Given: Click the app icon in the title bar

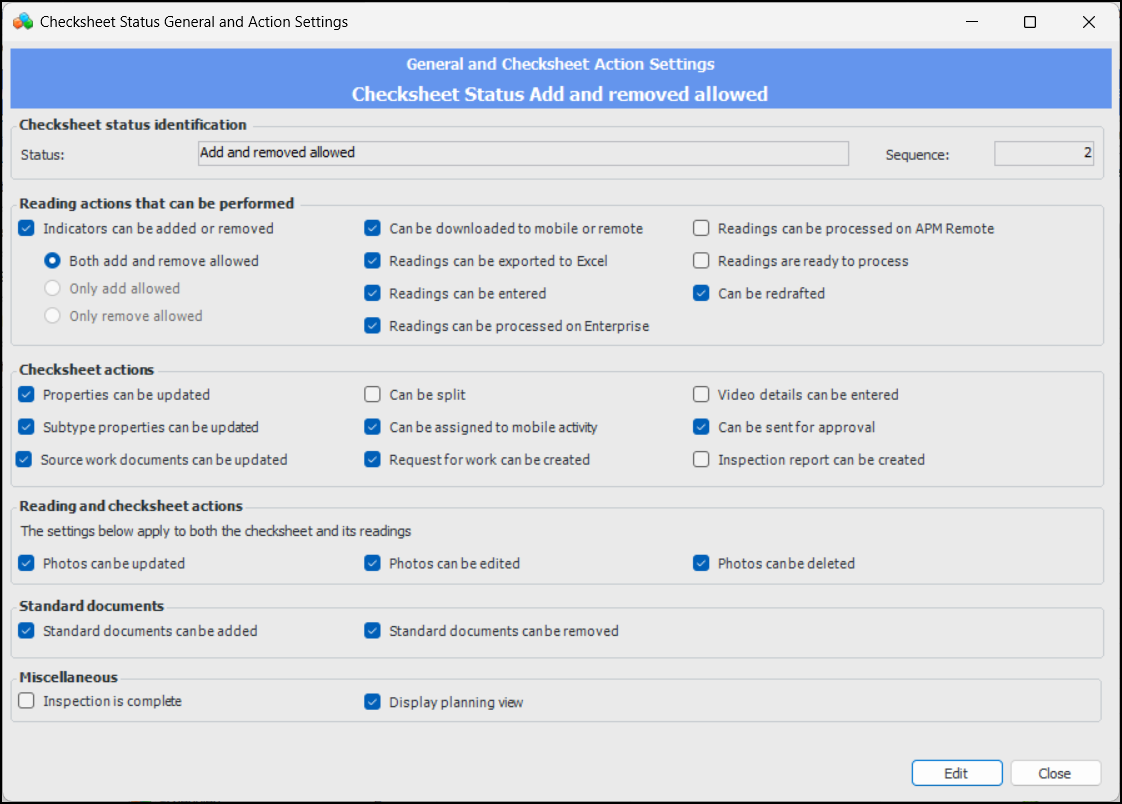Looking at the screenshot, I should point(23,21).
